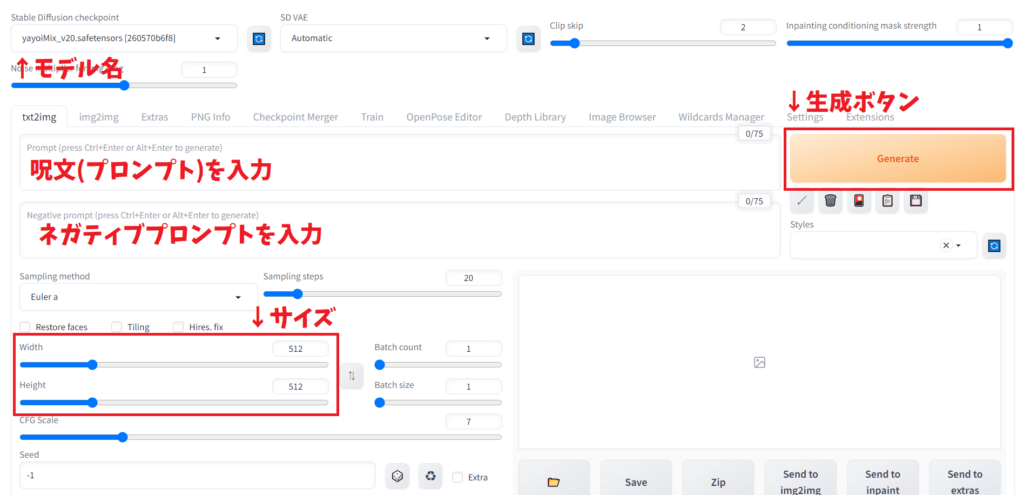Open the PNG Info tab

[x=210, y=118]
